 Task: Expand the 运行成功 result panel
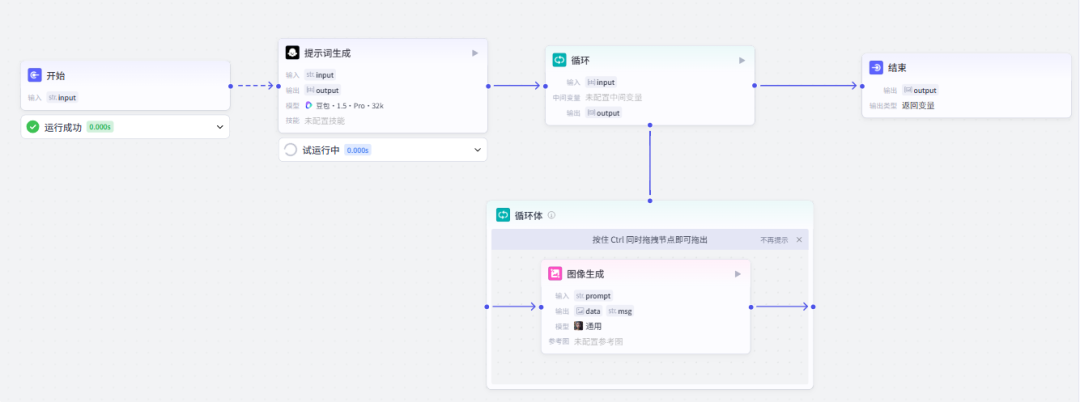click(220, 127)
